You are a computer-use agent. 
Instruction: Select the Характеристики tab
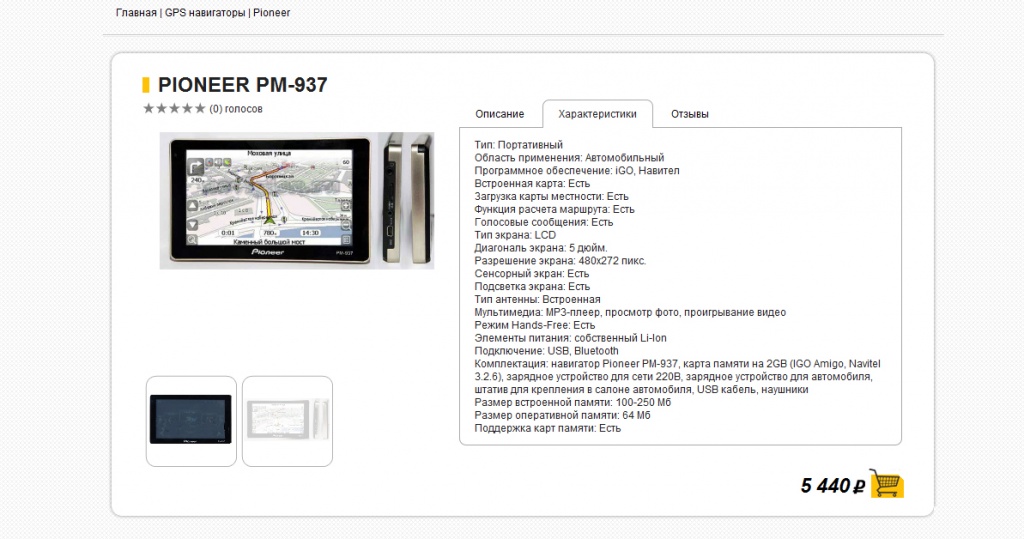(x=598, y=114)
